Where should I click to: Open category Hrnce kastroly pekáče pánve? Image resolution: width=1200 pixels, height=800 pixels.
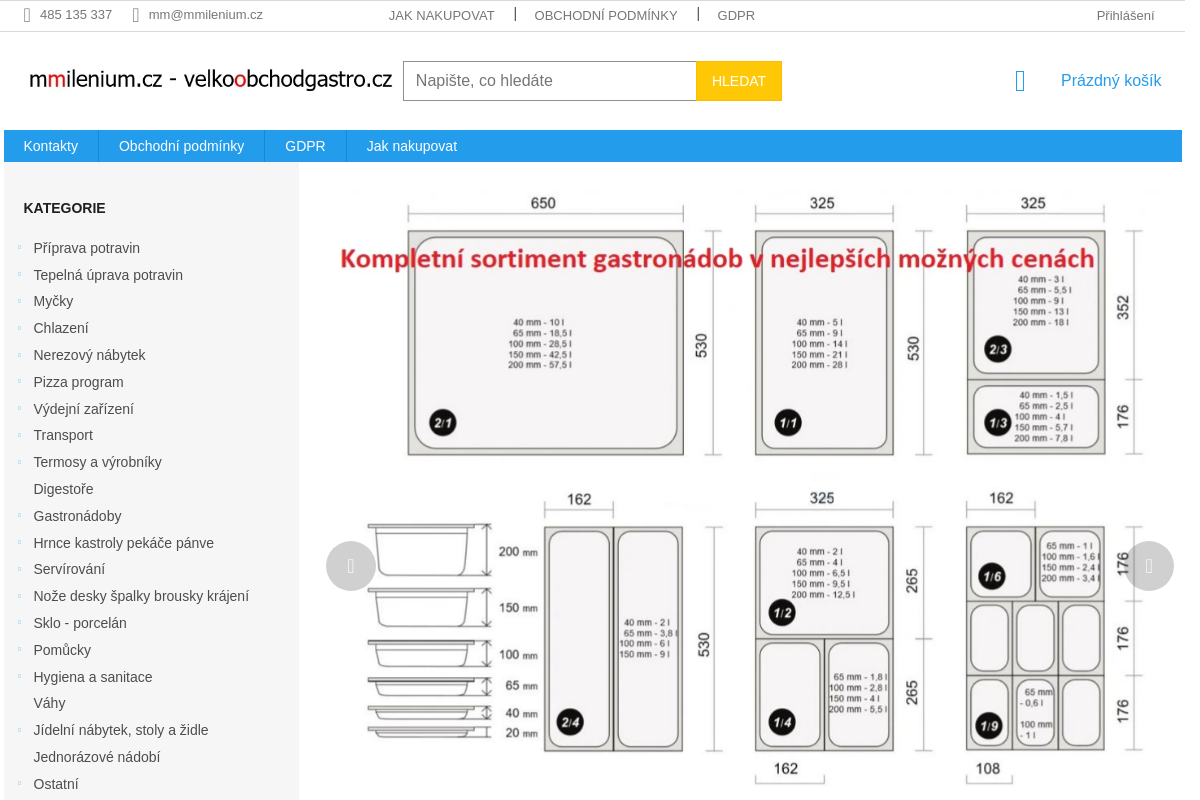(x=123, y=543)
